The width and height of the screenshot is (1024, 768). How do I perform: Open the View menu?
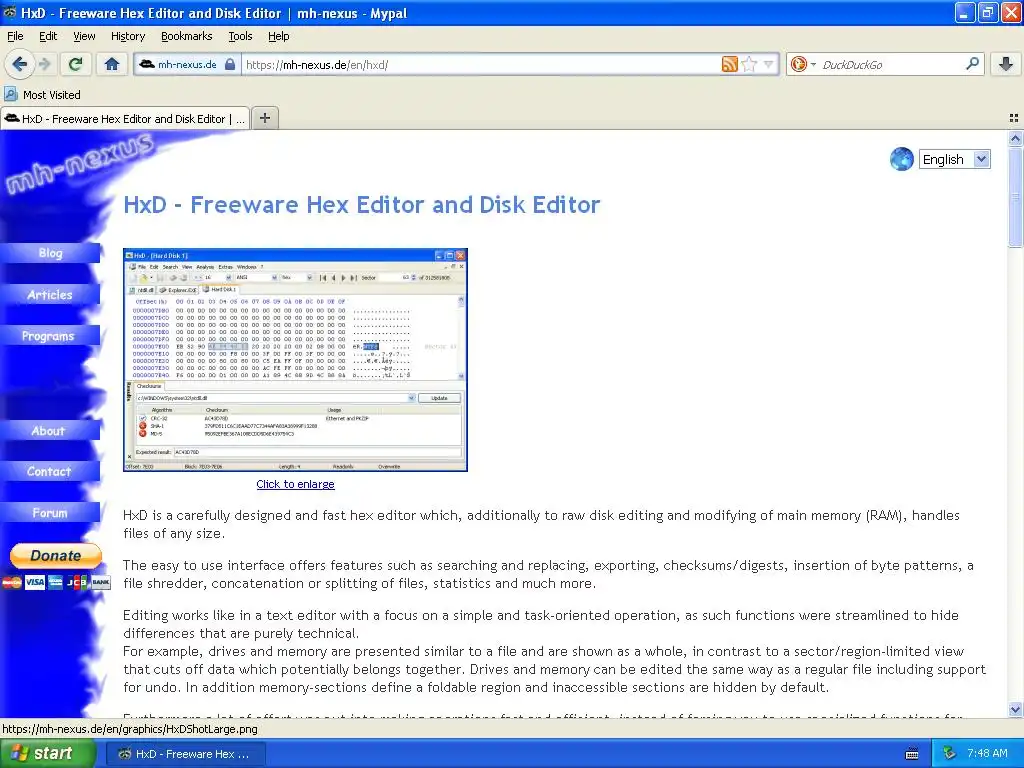tap(84, 36)
